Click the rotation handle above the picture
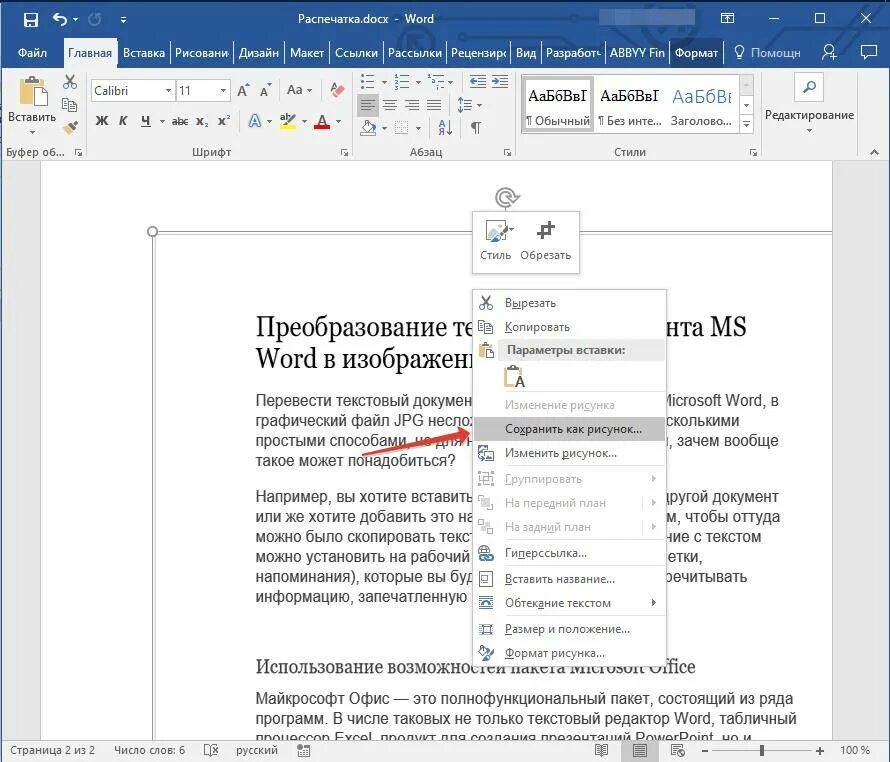 pos(507,198)
